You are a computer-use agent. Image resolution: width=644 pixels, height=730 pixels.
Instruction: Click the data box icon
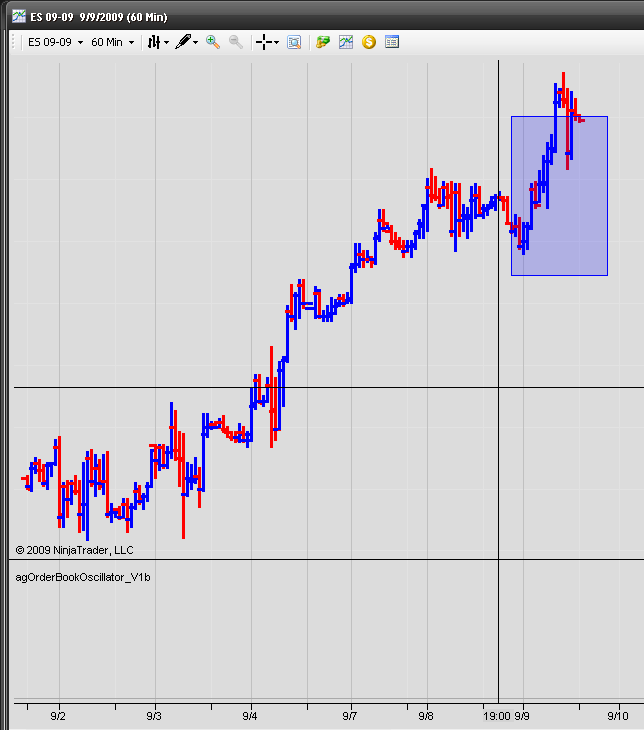[x=294, y=42]
